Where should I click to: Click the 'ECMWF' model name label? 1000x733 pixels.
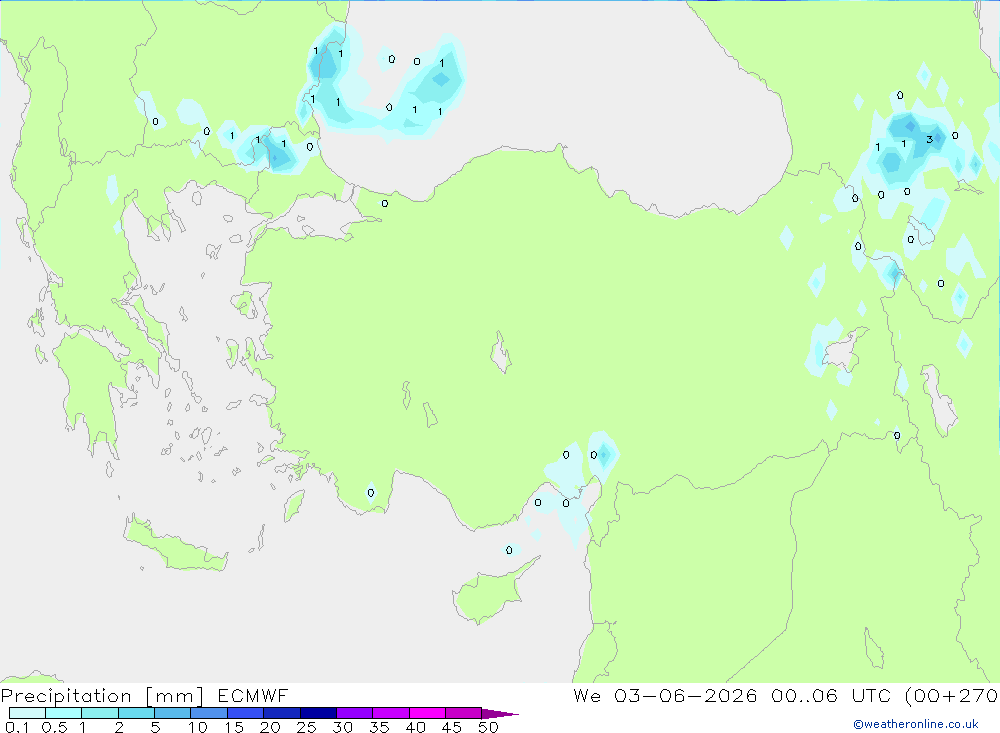253,695
